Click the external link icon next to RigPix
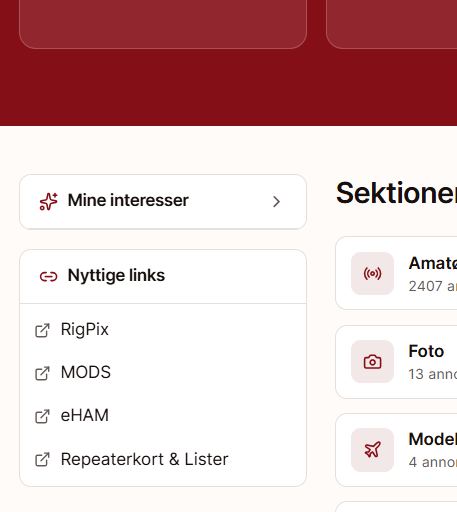This screenshot has height=512, width=457. click(42, 330)
